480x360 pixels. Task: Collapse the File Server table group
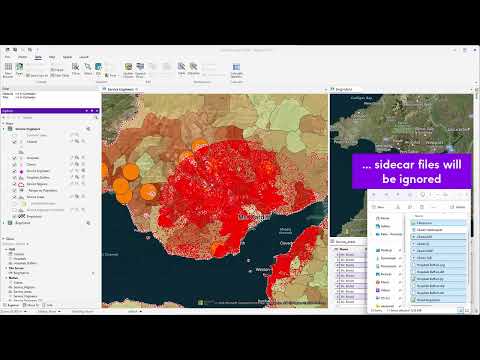pyautogui.click(x=6, y=268)
